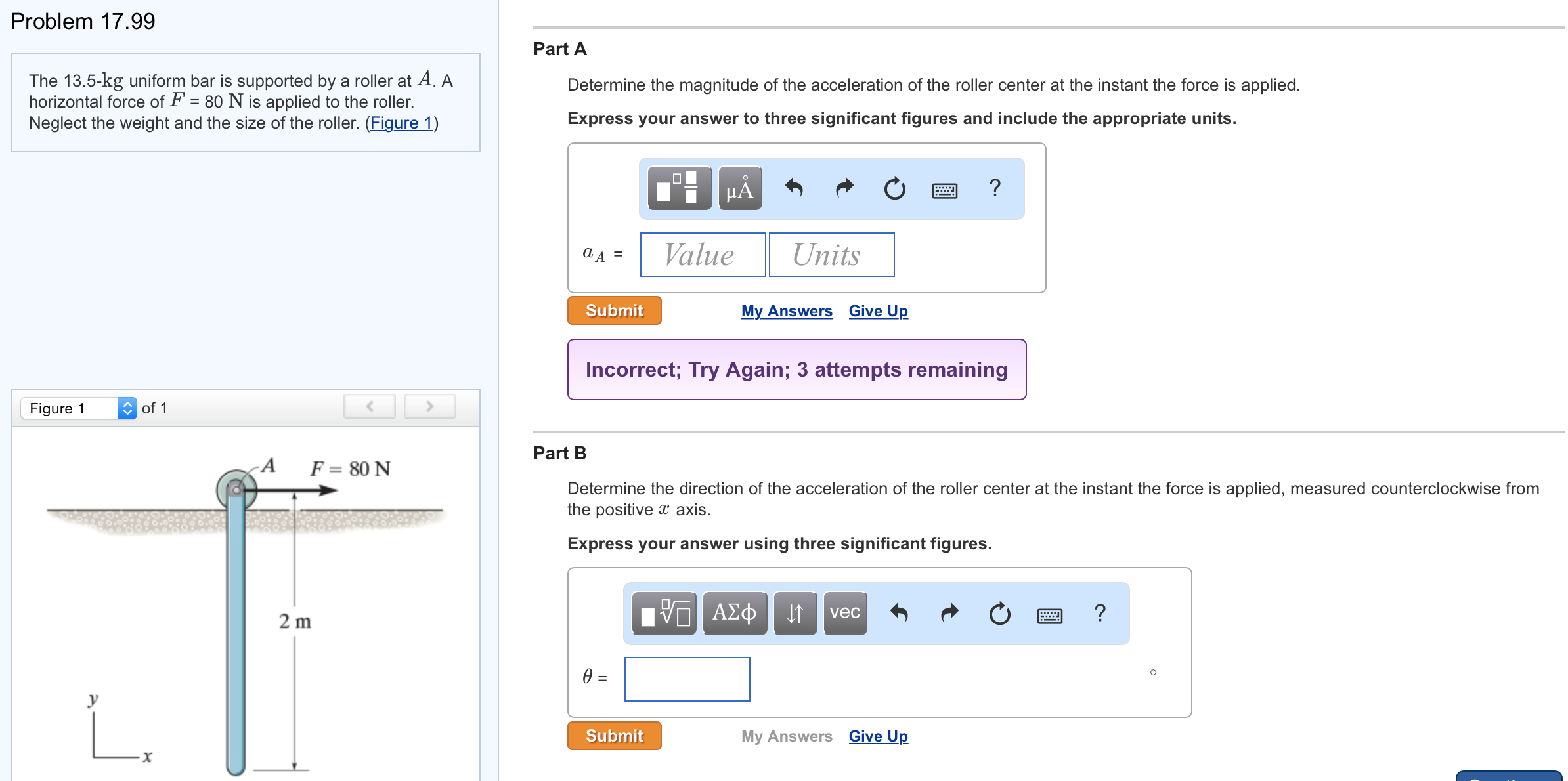
Task: Insert vector notation with the vec button
Action: coord(844,613)
